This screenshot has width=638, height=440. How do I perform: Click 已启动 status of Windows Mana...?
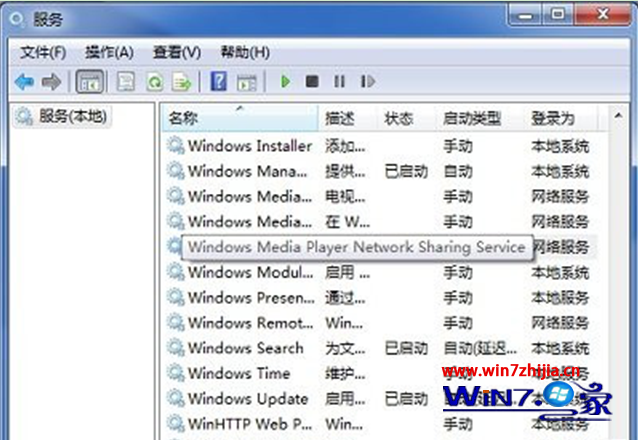[406, 171]
